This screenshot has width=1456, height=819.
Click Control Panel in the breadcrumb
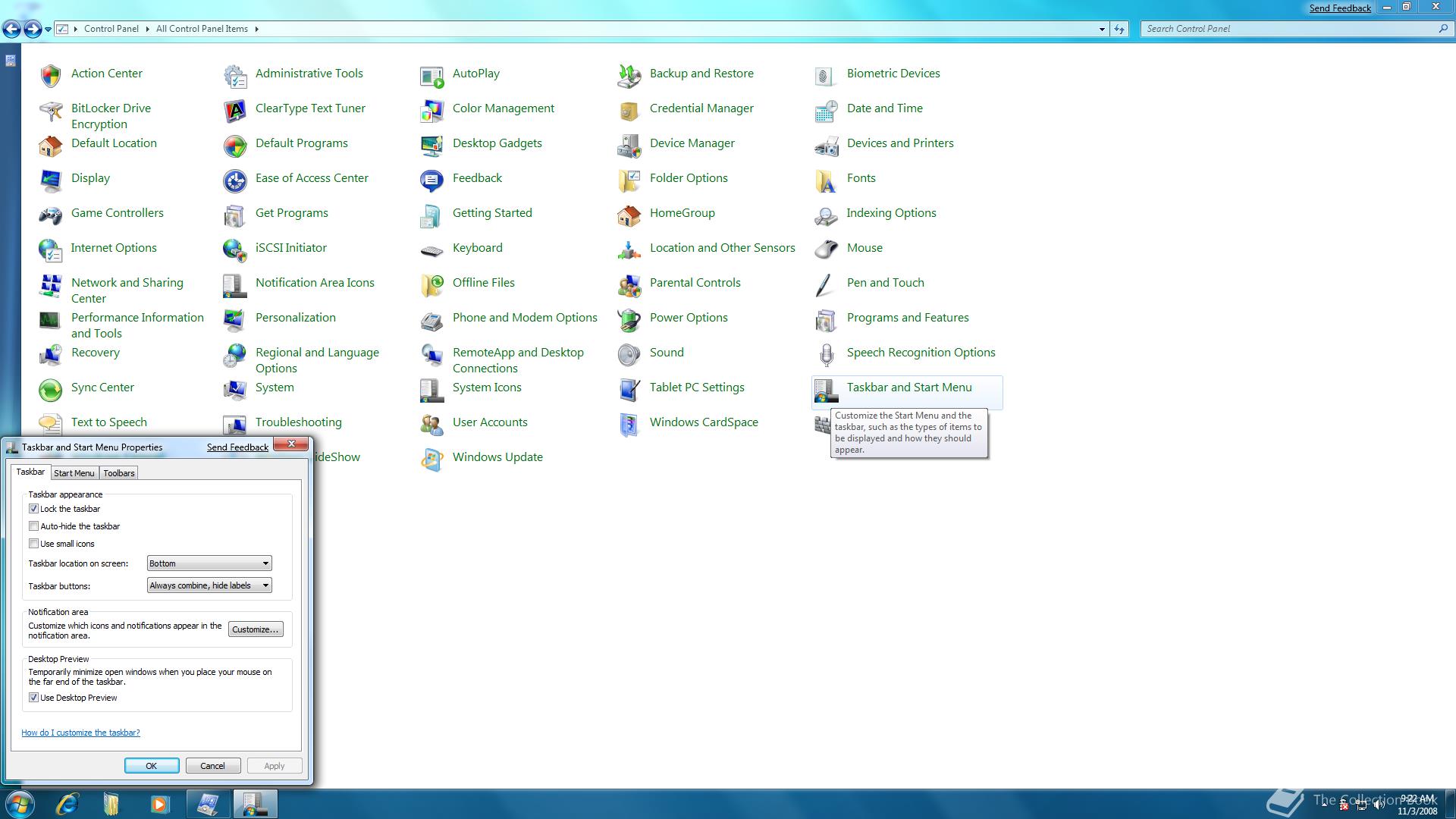[x=111, y=29]
